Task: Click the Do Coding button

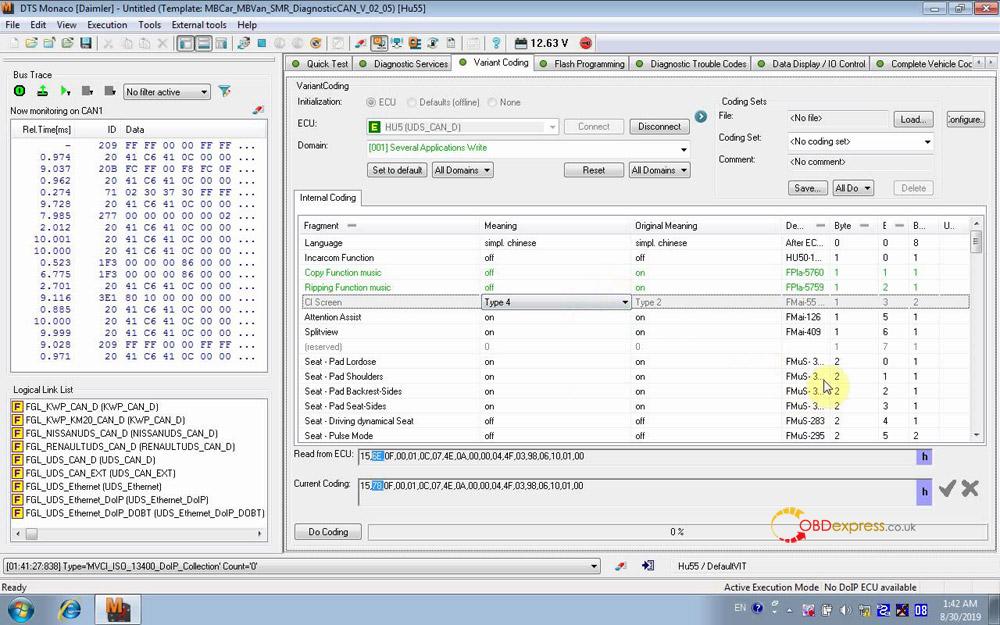Action: tap(328, 532)
